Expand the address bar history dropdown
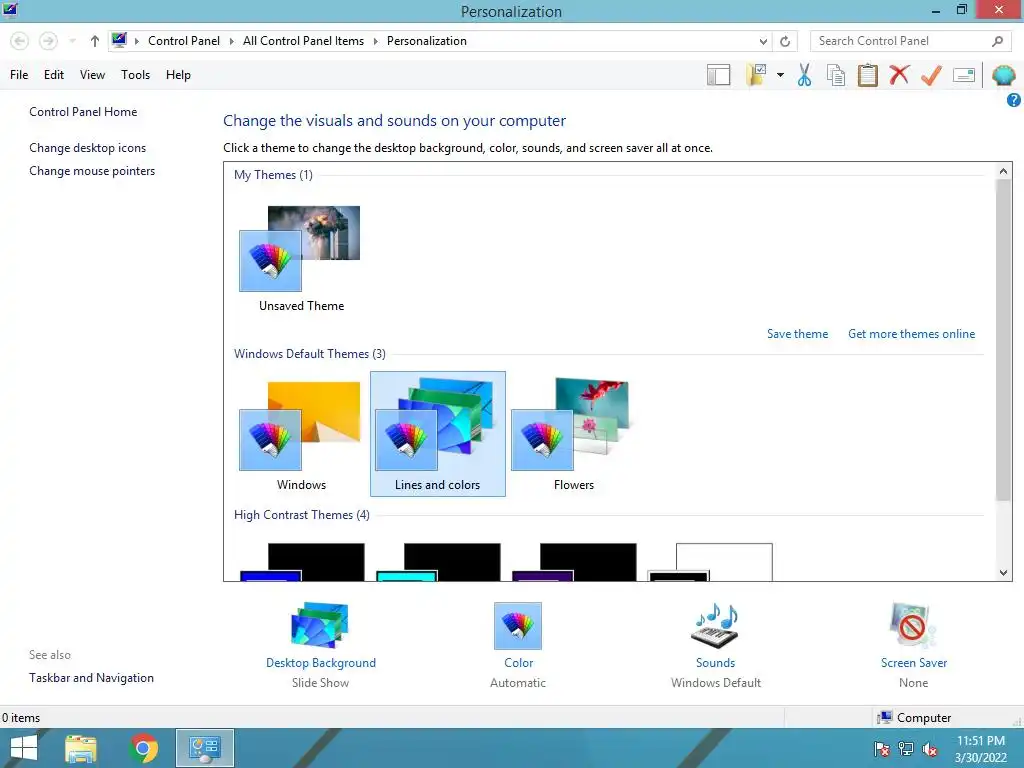This screenshot has height=768, width=1024. [x=763, y=41]
